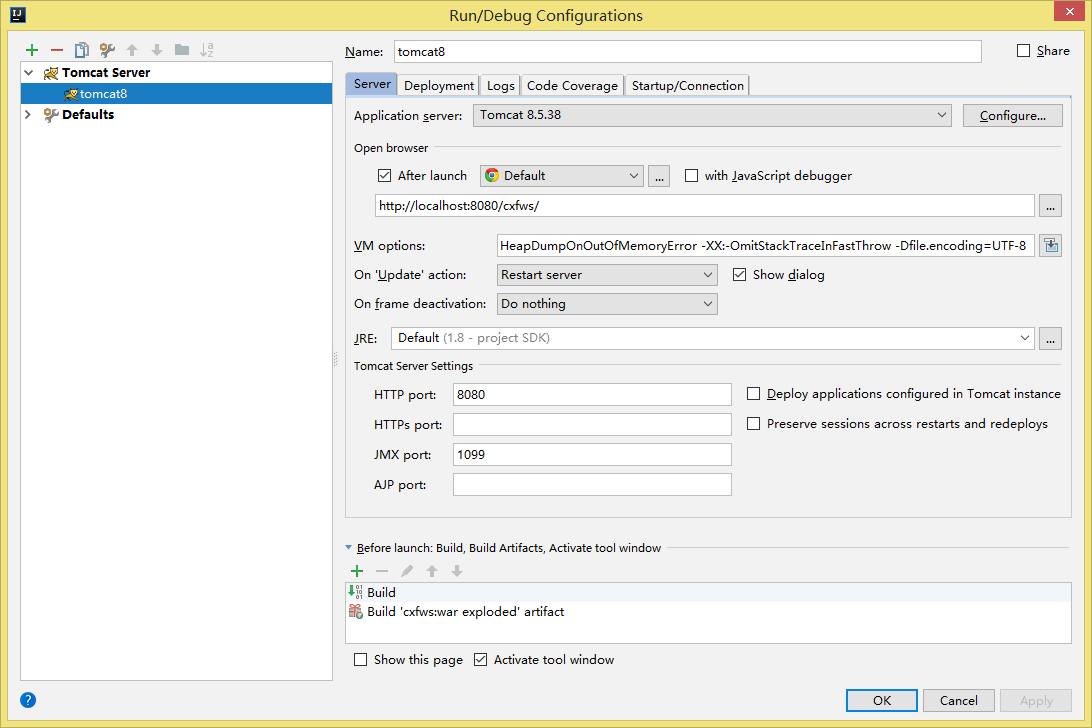
Task: Expand the Defaults tree node
Action: point(29,114)
